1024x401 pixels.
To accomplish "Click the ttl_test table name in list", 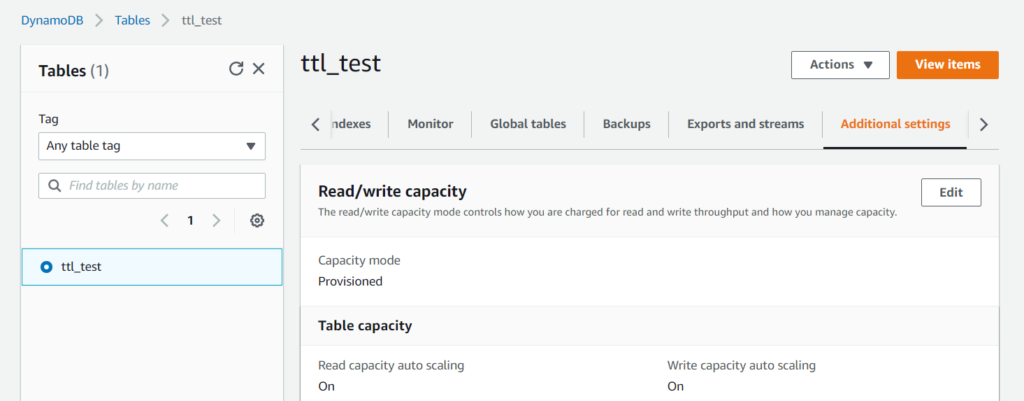I will 81,266.
